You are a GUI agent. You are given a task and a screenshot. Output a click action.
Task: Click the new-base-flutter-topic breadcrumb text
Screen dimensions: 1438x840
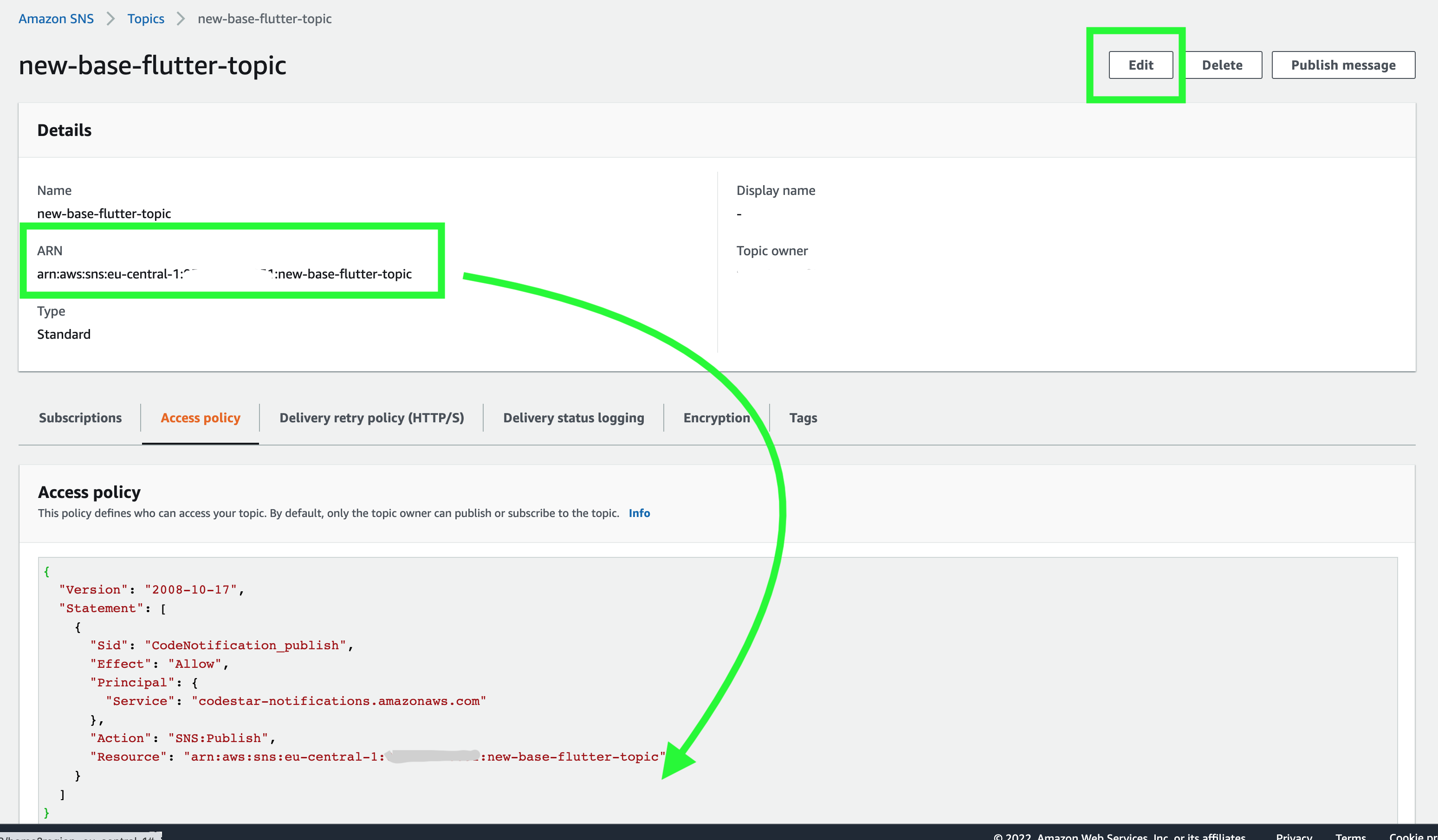click(x=264, y=19)
